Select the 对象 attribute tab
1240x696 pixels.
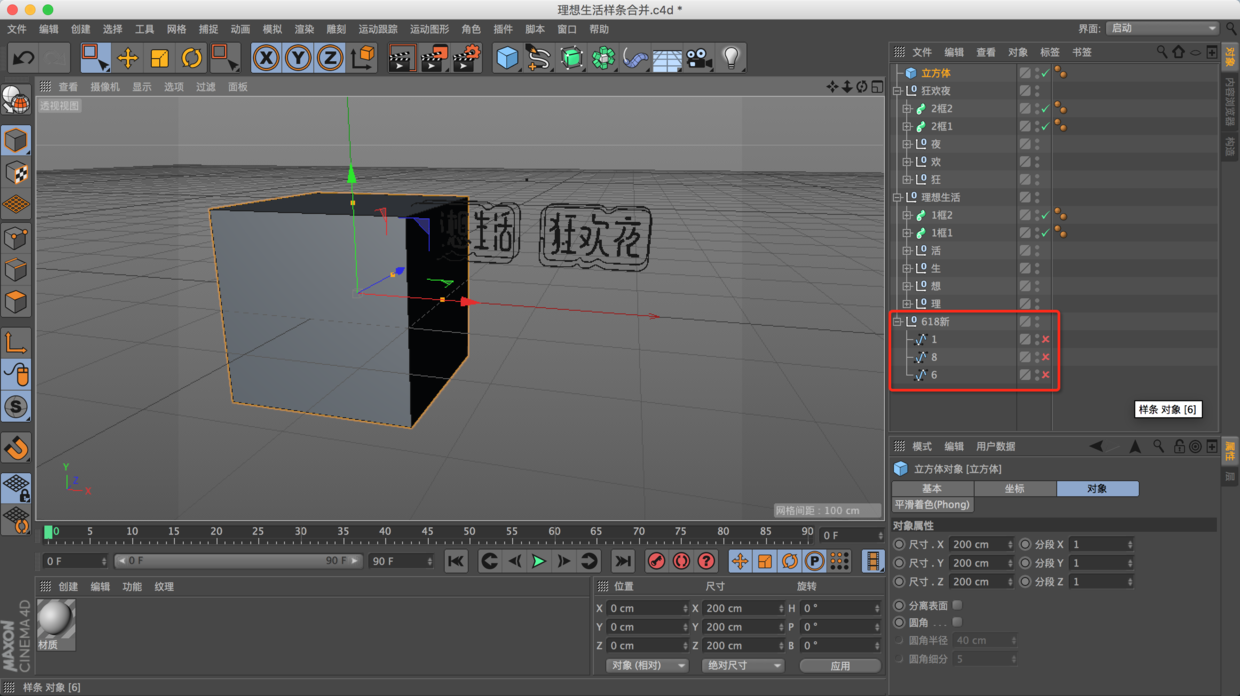1097,488
